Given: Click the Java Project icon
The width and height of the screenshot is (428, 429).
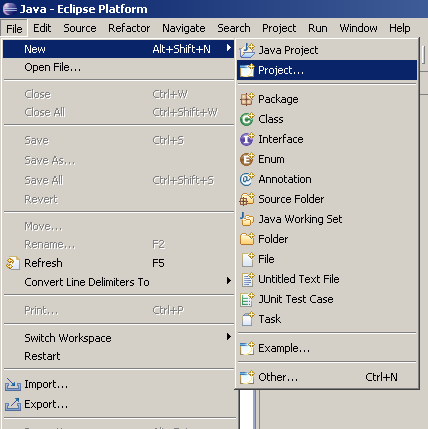Looking at the screenshot, I should [247, 50].
